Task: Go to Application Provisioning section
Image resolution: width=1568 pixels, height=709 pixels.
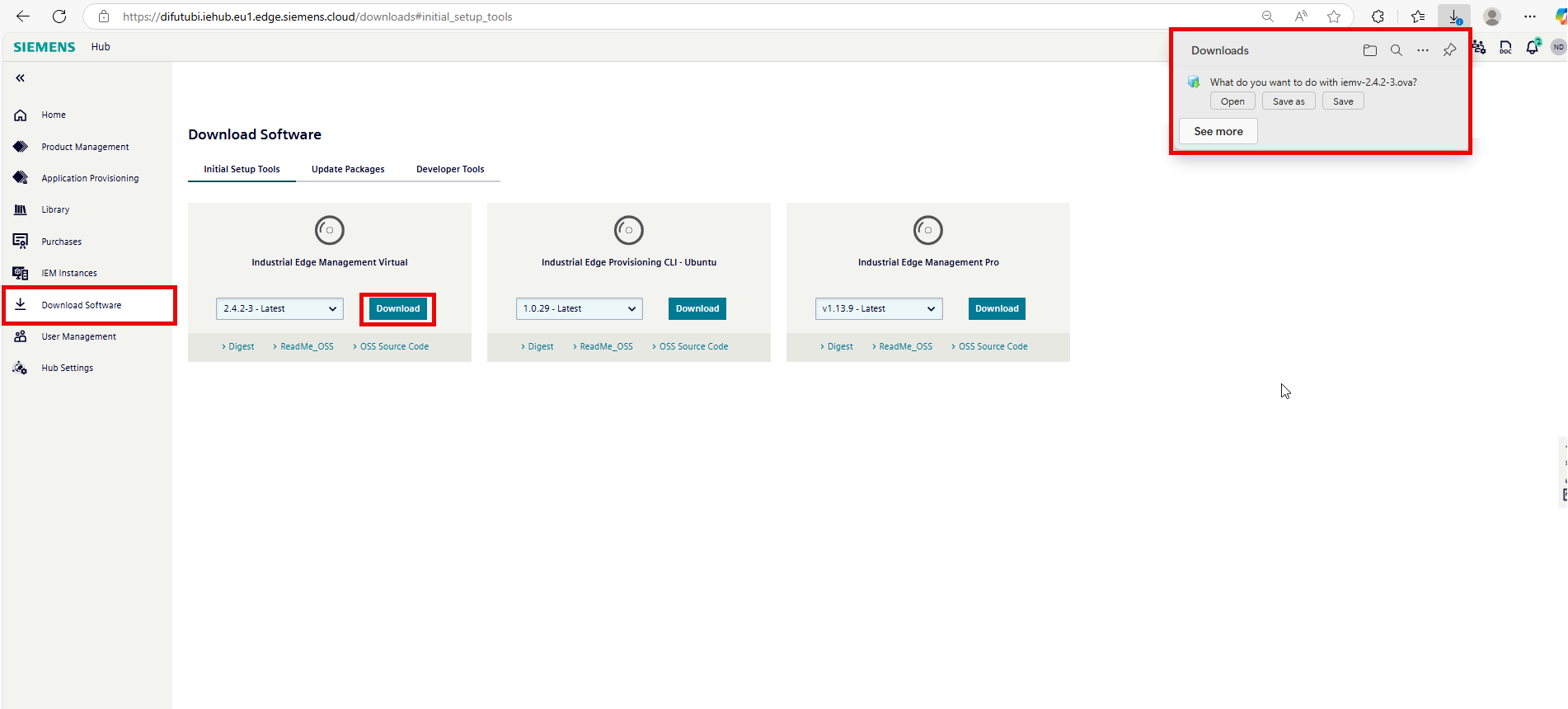Action: pyautogui.click(x=90, y=178)
